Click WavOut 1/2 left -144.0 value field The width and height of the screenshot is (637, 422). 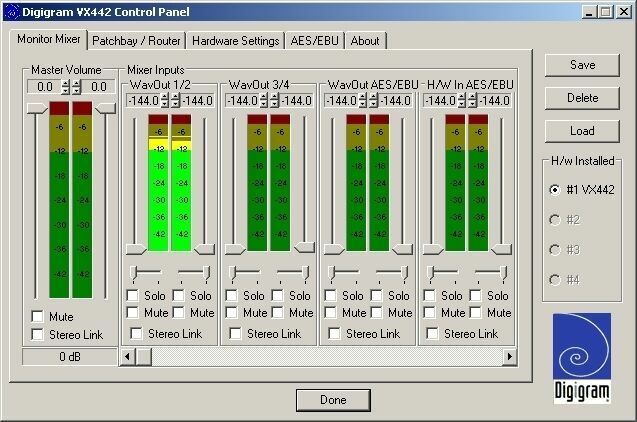[143, 100]
